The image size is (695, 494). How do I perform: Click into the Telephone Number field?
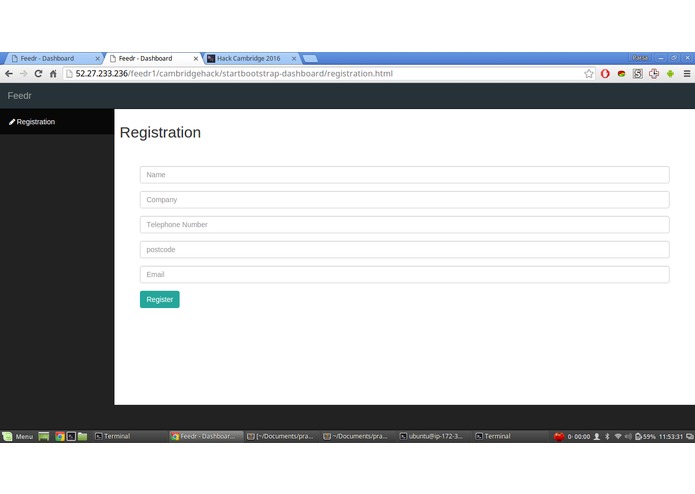point(405,225)
